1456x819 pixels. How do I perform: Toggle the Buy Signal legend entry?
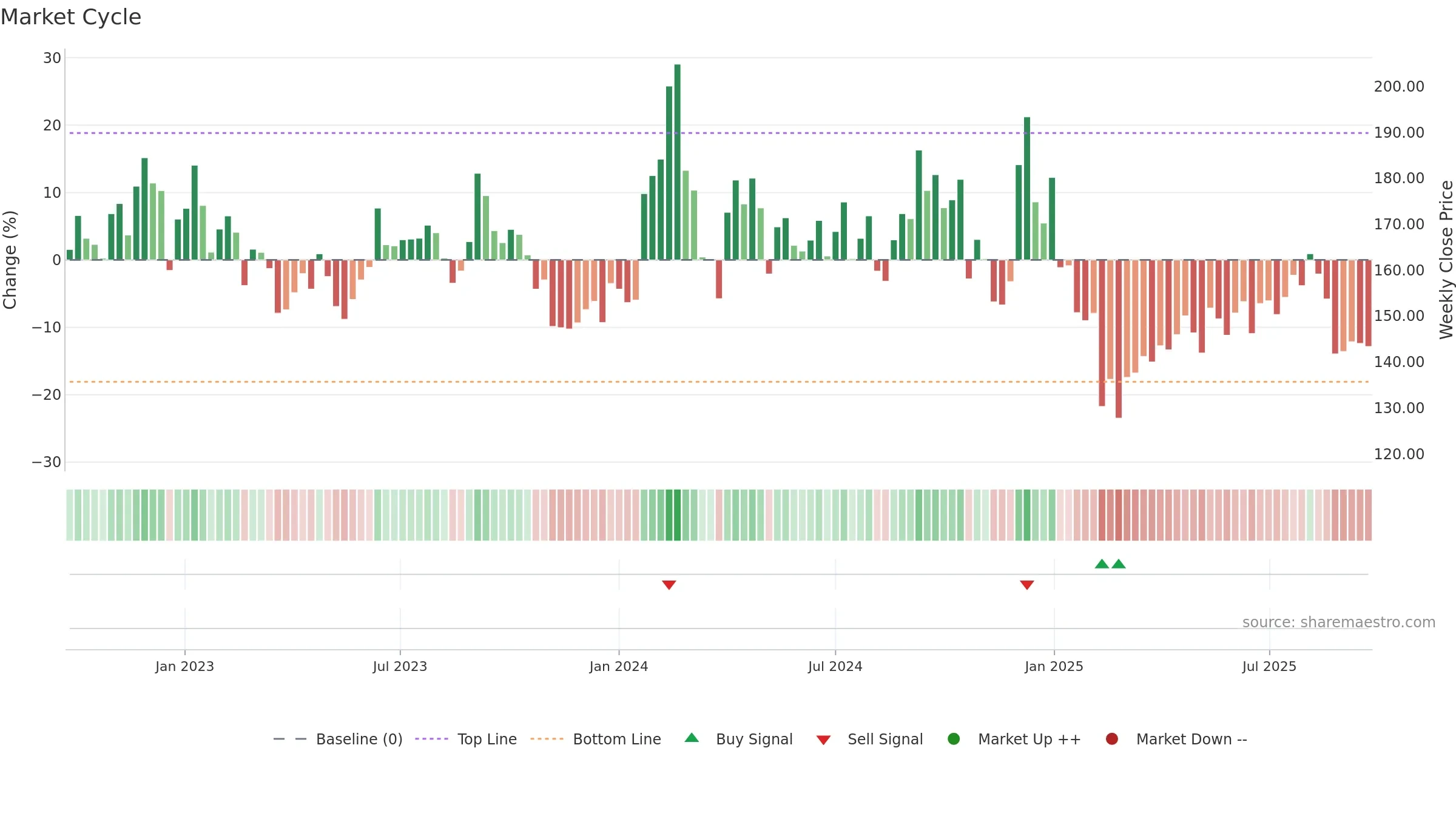pyautogui.click(x=738, y=739)
